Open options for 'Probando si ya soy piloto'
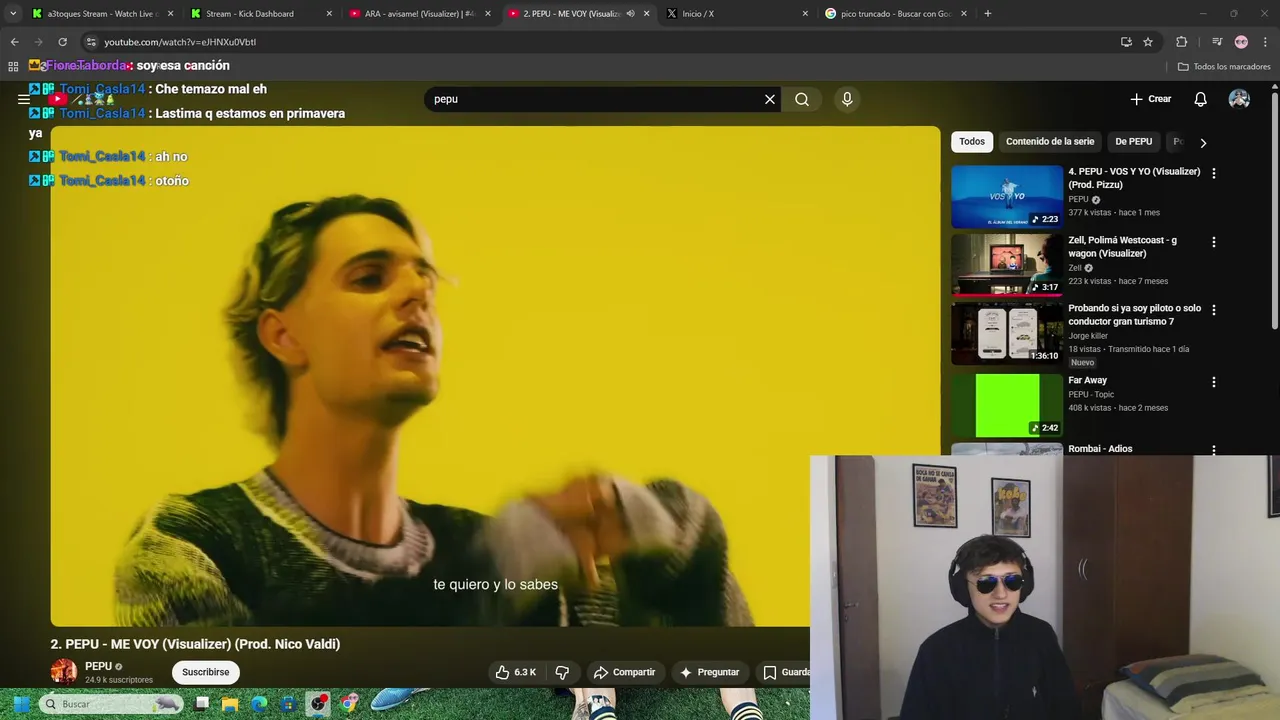This screenshot has height=720, width=1280. 1214,310
